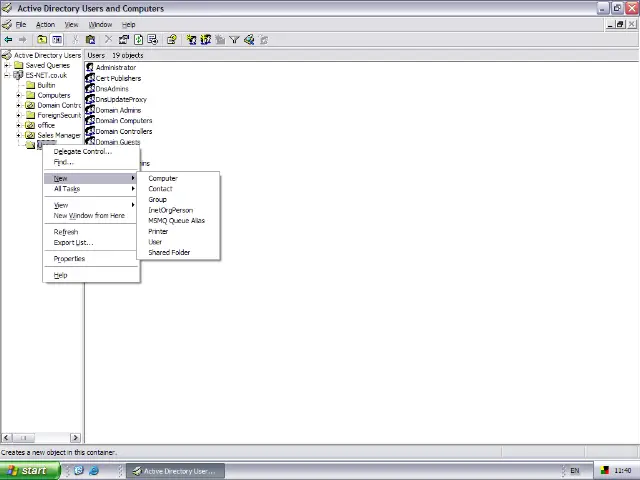Click the Properties toolbar icon
Viewport: 640px width, 480px height.
(x=124, y=40)
